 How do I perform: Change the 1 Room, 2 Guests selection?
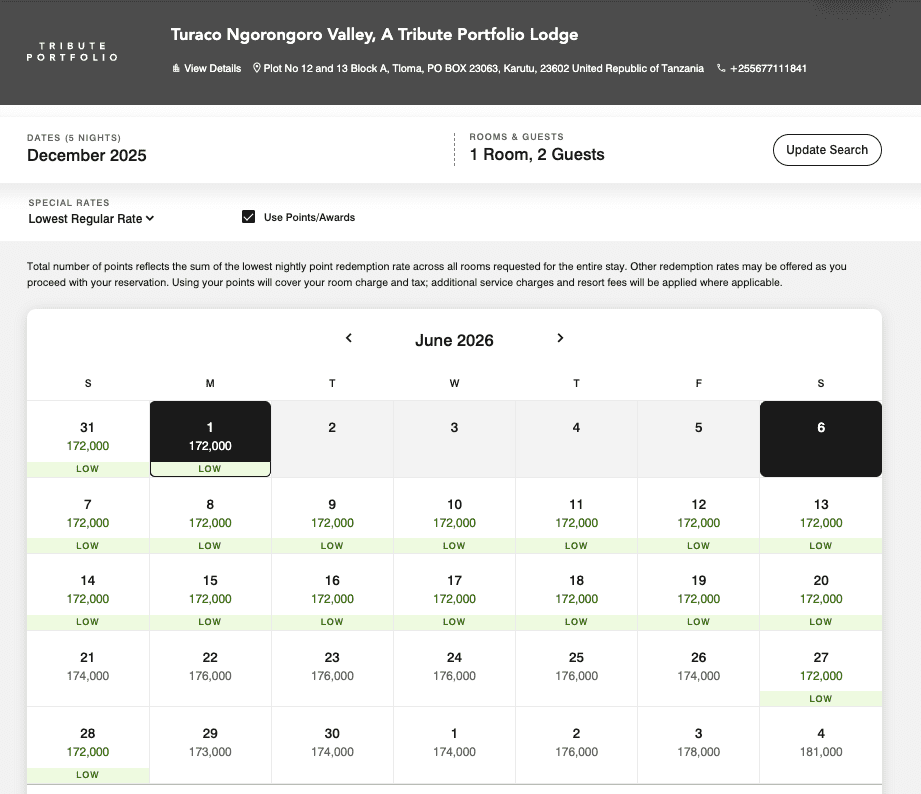537,155
